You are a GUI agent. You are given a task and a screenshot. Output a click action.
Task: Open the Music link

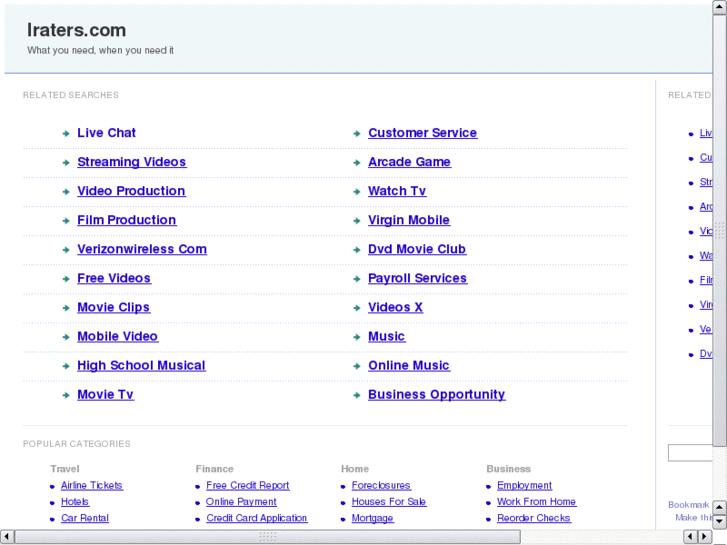tap(387, 337)
